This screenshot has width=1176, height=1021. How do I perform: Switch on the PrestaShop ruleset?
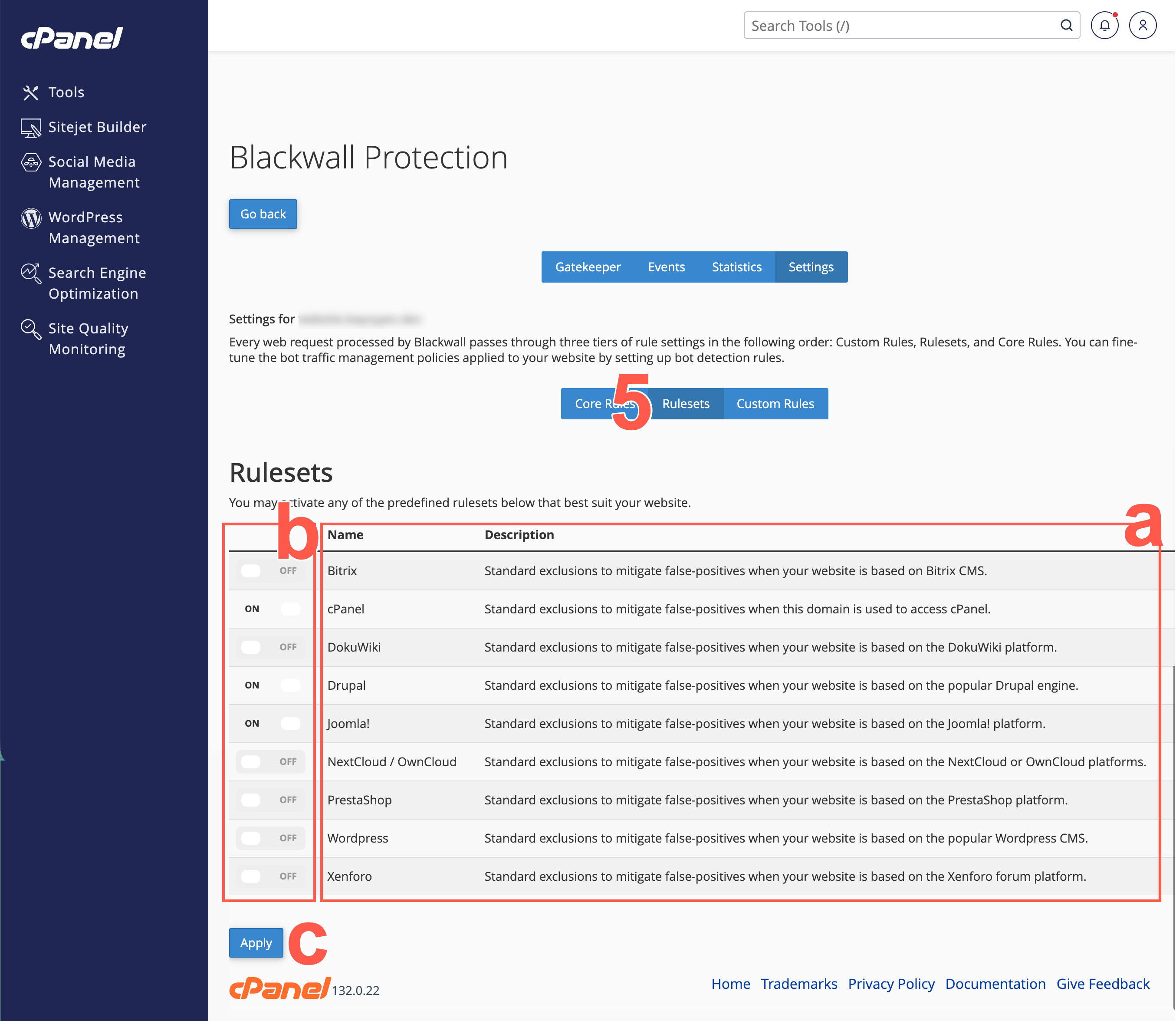pyautogui.click(x=270, y=800)
